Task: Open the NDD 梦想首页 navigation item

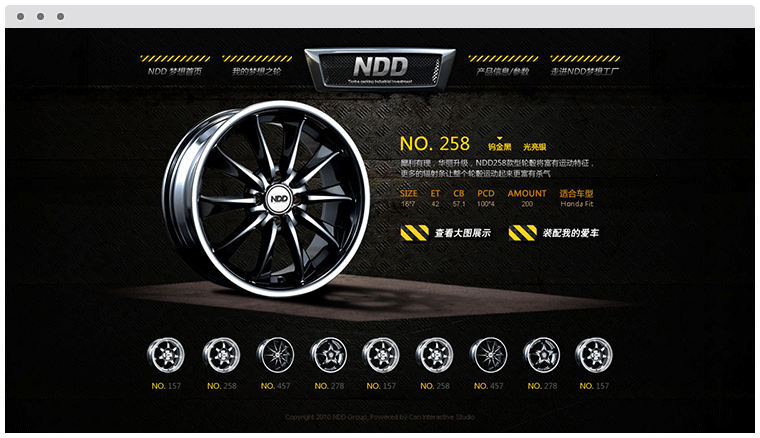Action: [x=175, y=71]
